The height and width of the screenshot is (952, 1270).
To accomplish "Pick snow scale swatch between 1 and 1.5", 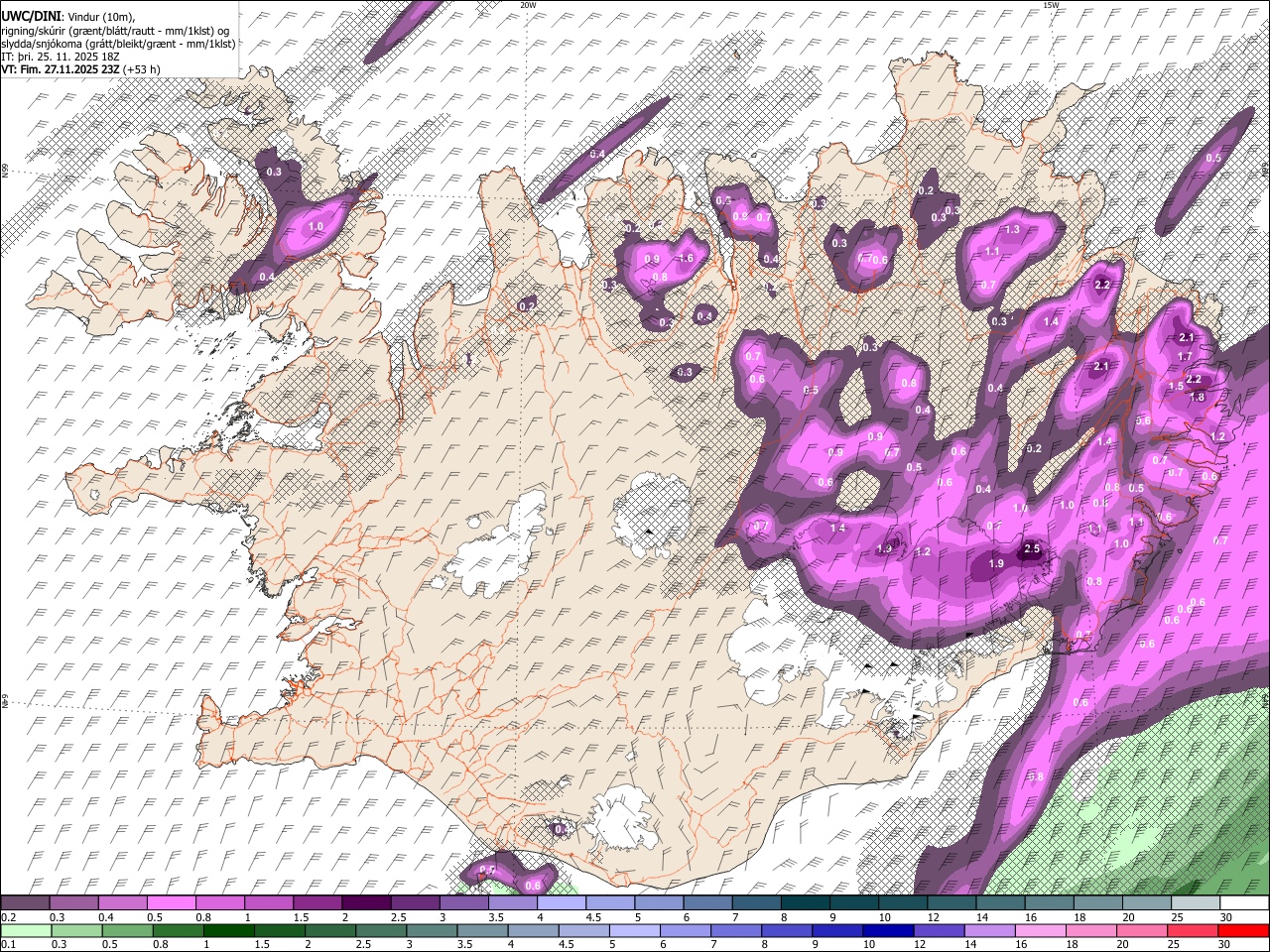I will pos(269,902).
